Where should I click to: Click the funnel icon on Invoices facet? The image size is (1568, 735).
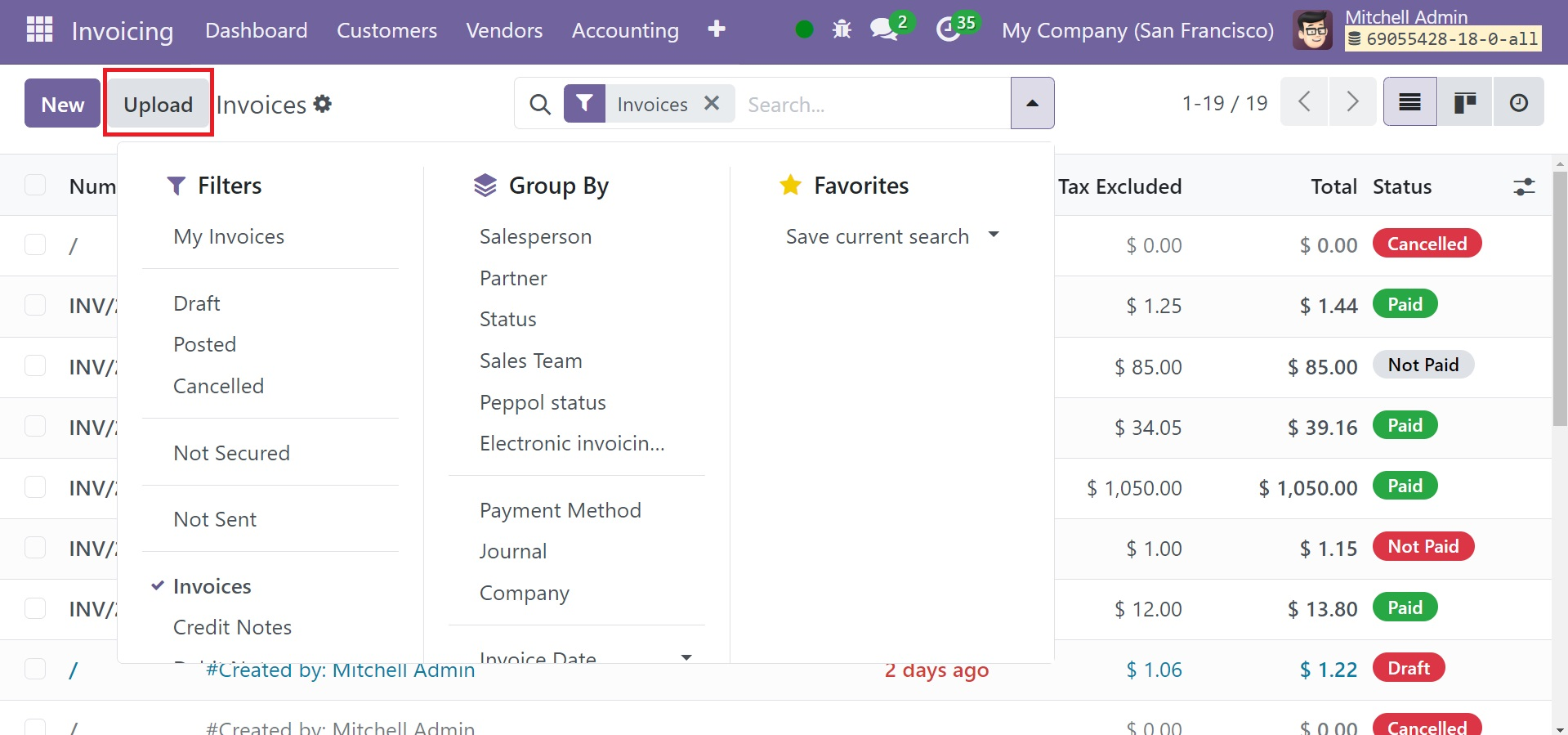(x=584, y=103)
